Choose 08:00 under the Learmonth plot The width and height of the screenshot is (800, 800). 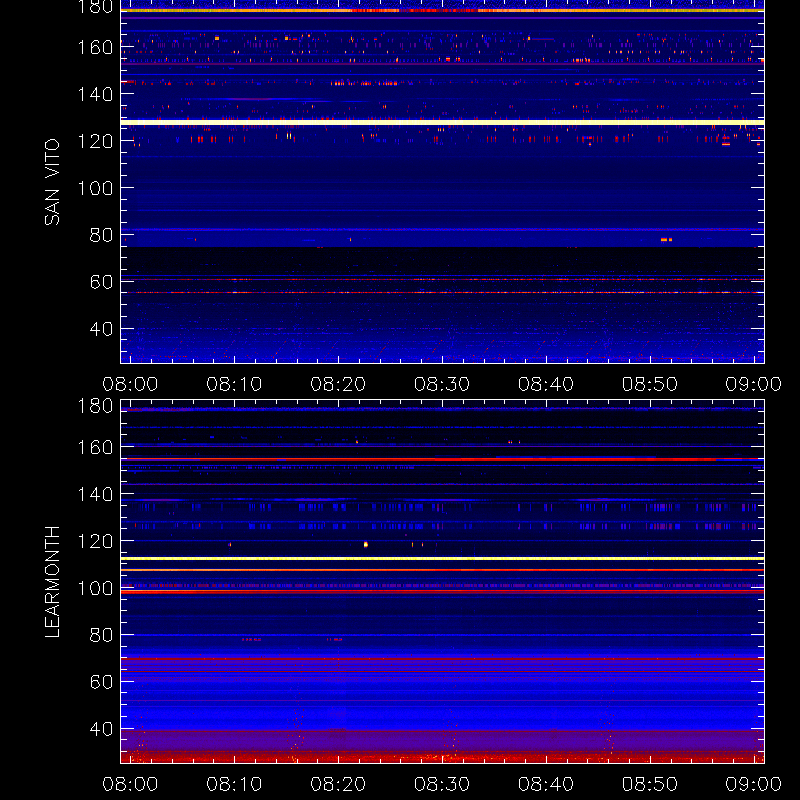[130, 784]
